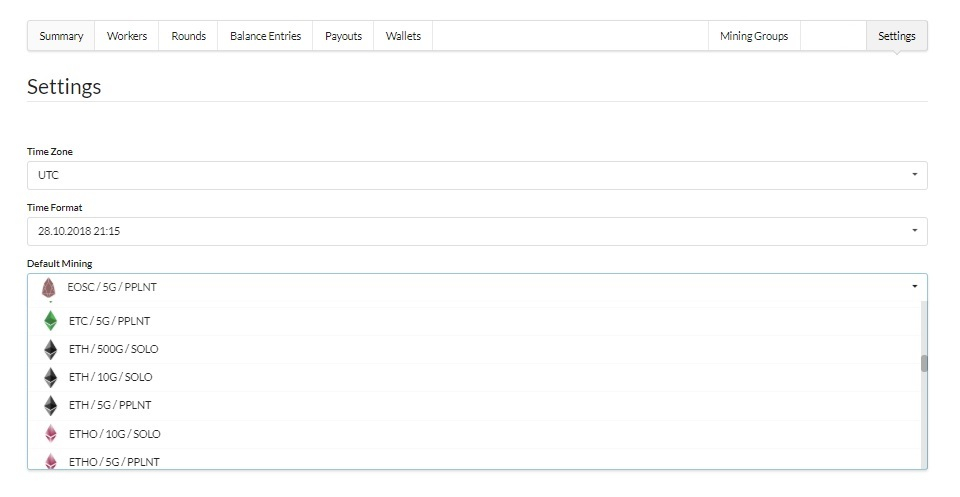The width and height of the screenshot is (960, 497).
Task: Click the ETH 10G SOLO diamond icon
Action: [x=51, y=377]
